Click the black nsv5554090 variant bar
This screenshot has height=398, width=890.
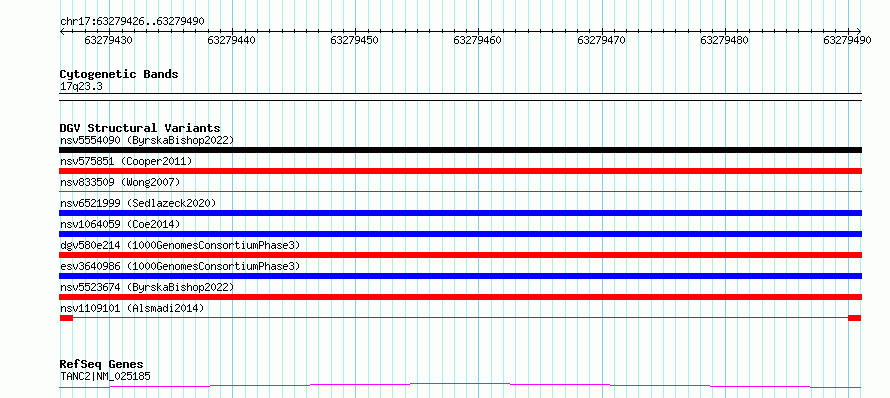click(x=460, y=150)
